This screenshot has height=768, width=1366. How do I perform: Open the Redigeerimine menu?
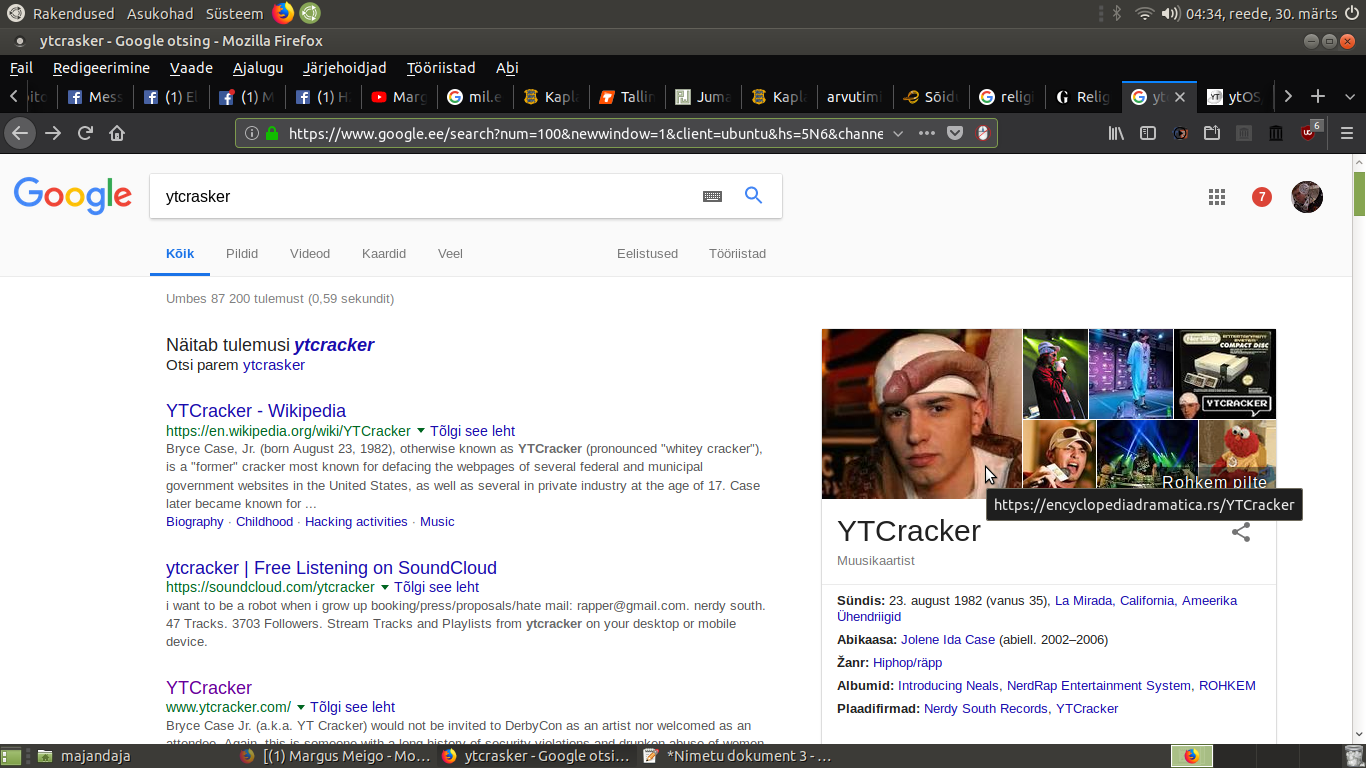tap(101, 68)
